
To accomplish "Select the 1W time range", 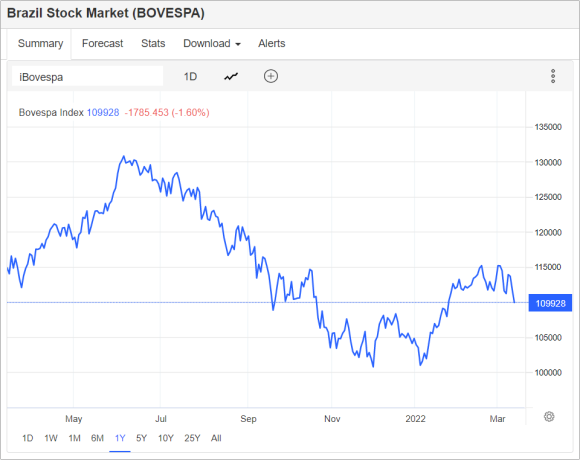I will pyautogui.click(x=51, y=438).
